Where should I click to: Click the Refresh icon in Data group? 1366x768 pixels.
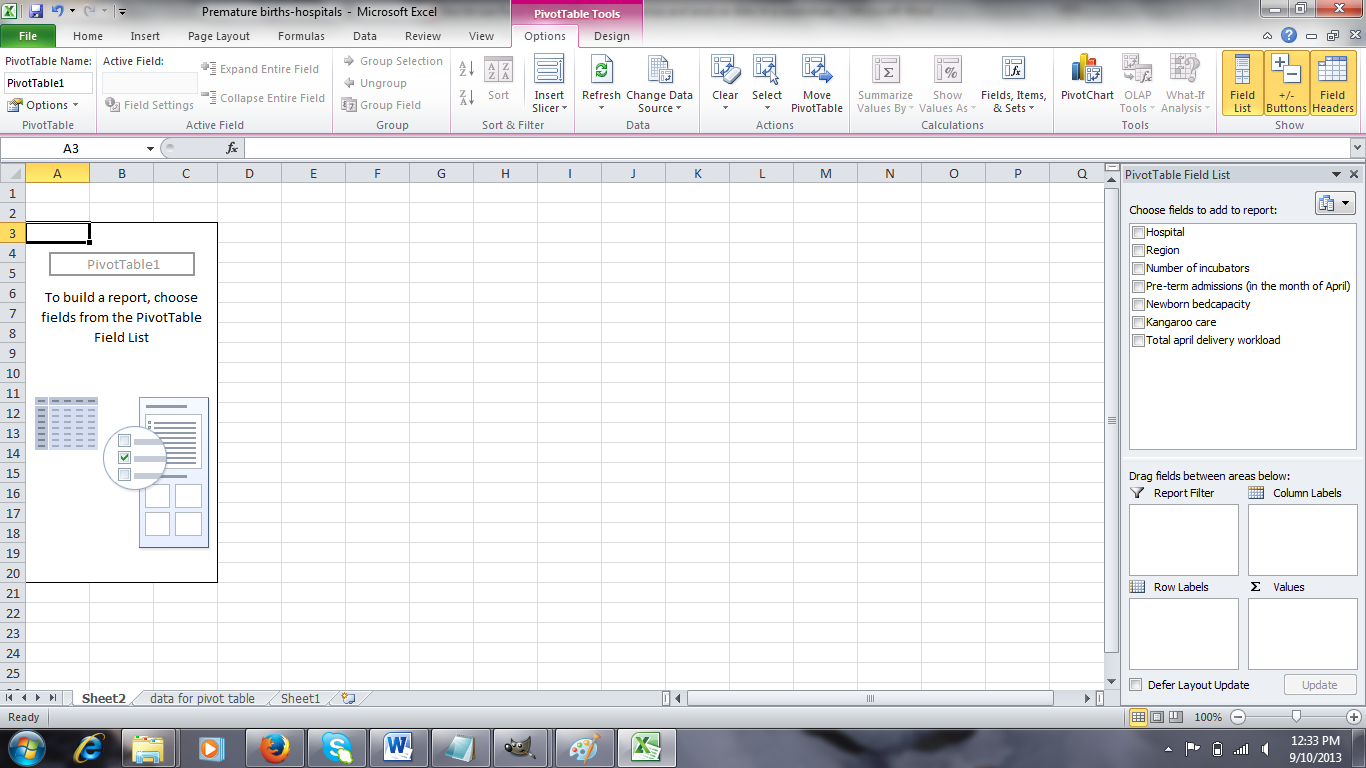point(601,71)
